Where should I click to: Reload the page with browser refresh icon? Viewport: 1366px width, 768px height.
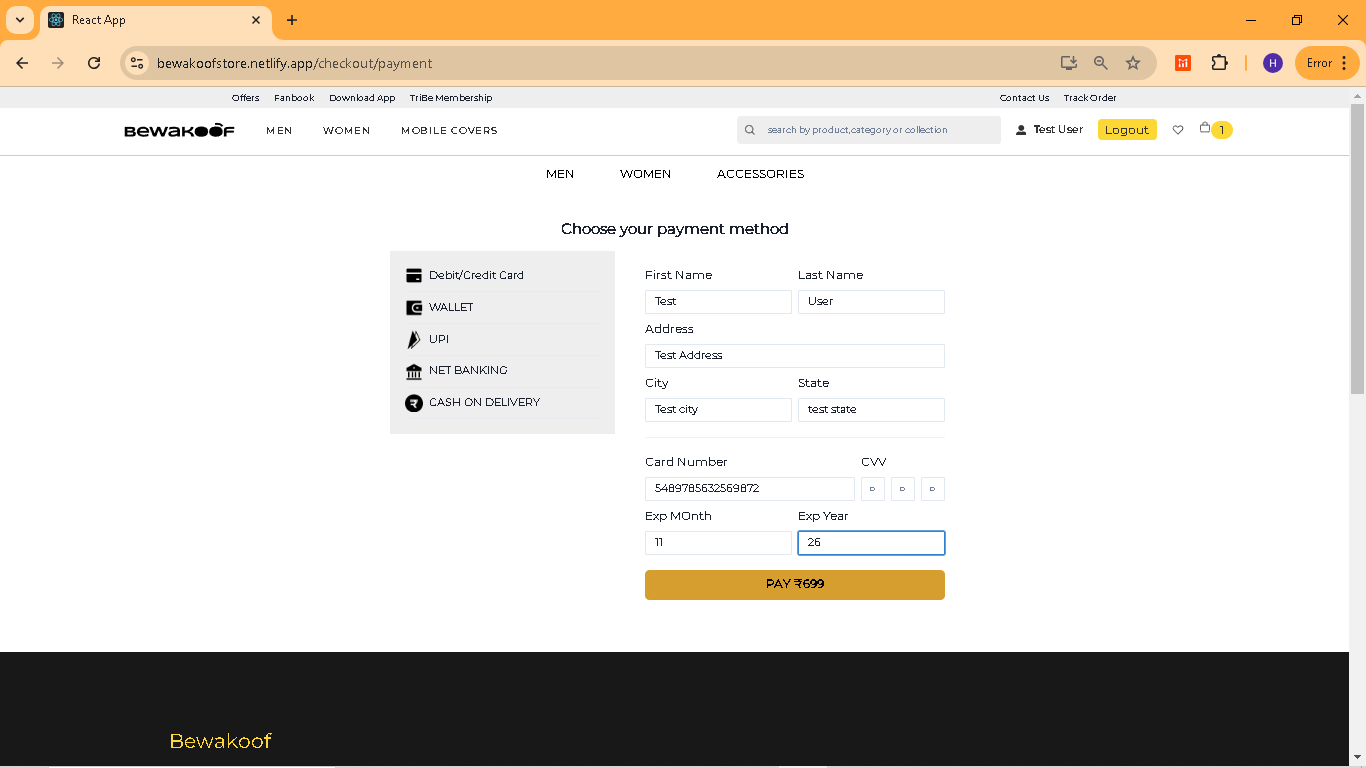pos(94,63)
